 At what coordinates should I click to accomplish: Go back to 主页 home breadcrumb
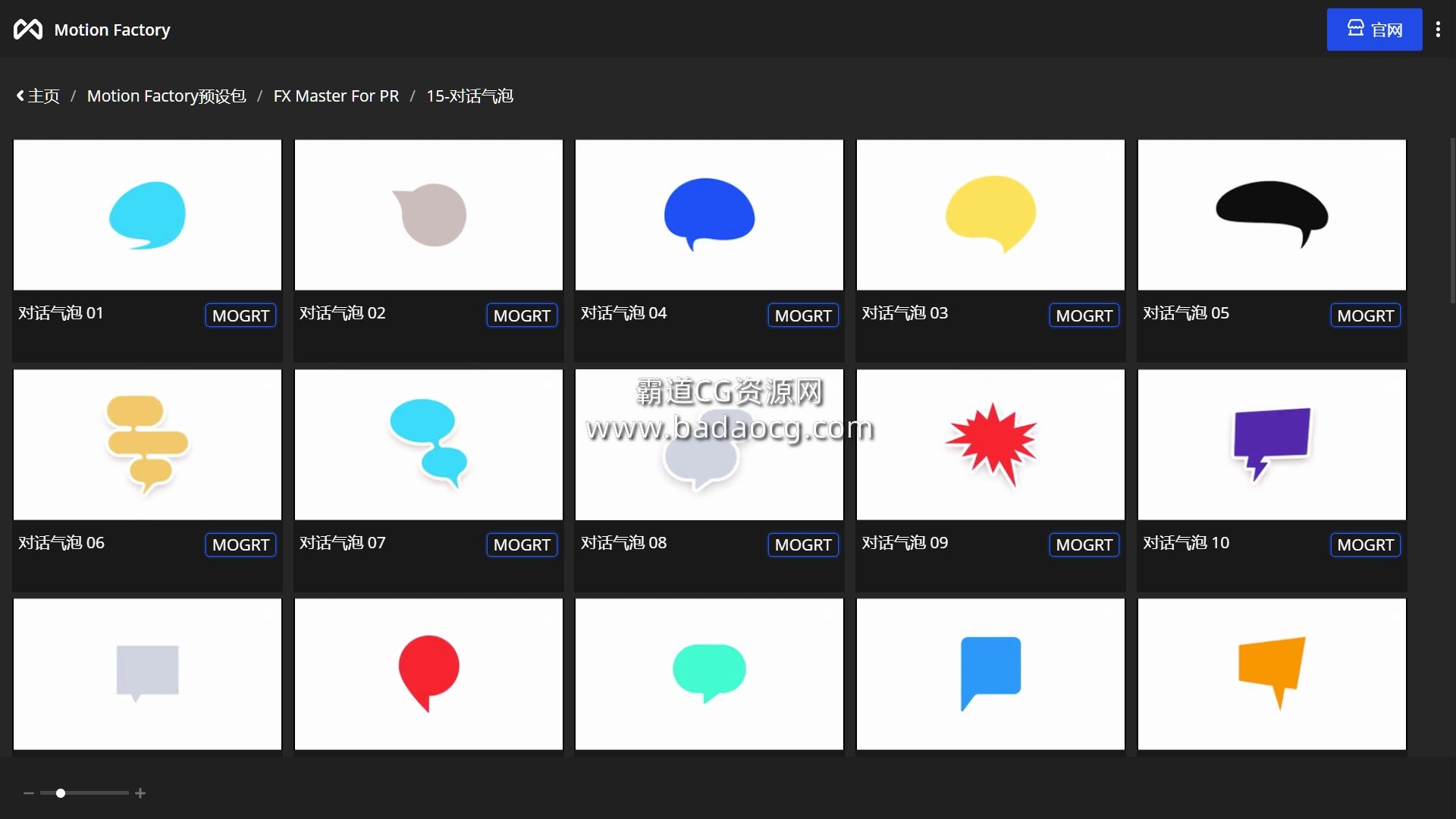[38, 96]
